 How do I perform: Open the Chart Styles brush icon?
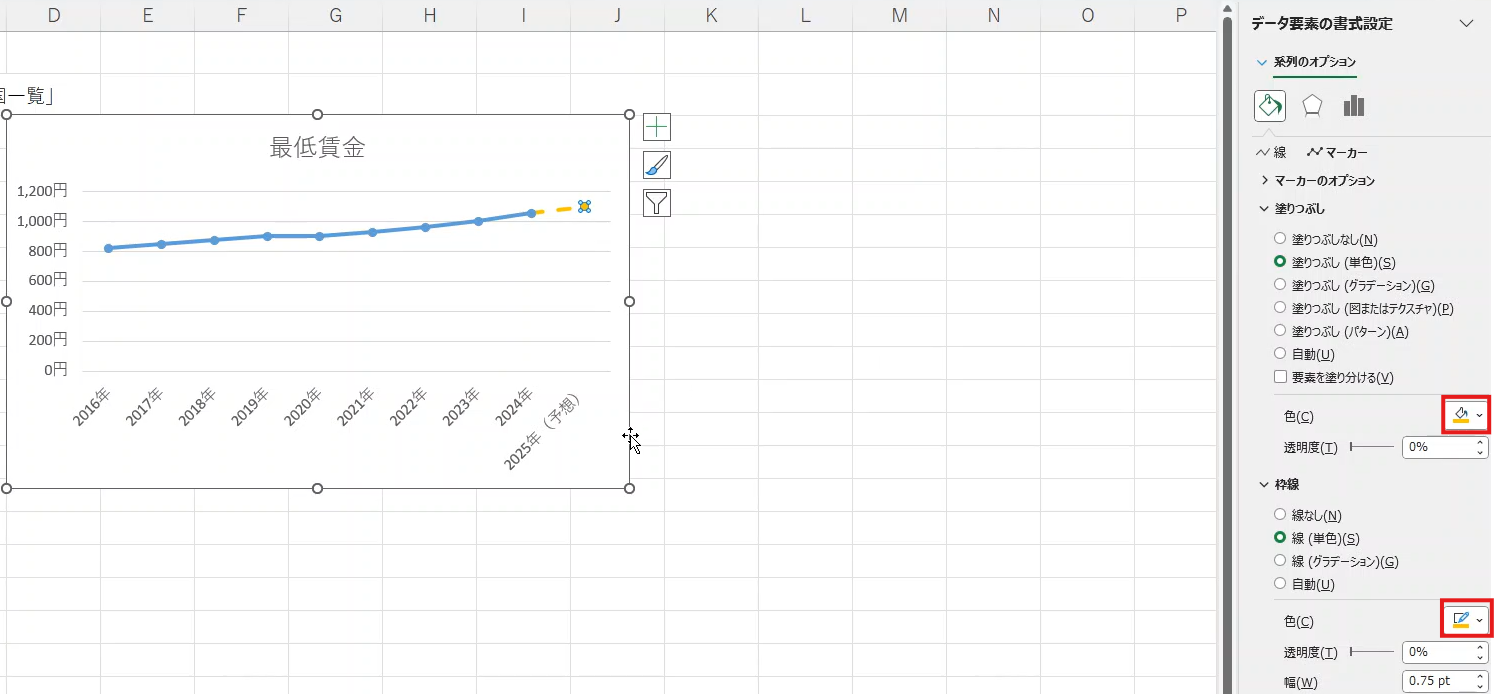tap(657, 165)
